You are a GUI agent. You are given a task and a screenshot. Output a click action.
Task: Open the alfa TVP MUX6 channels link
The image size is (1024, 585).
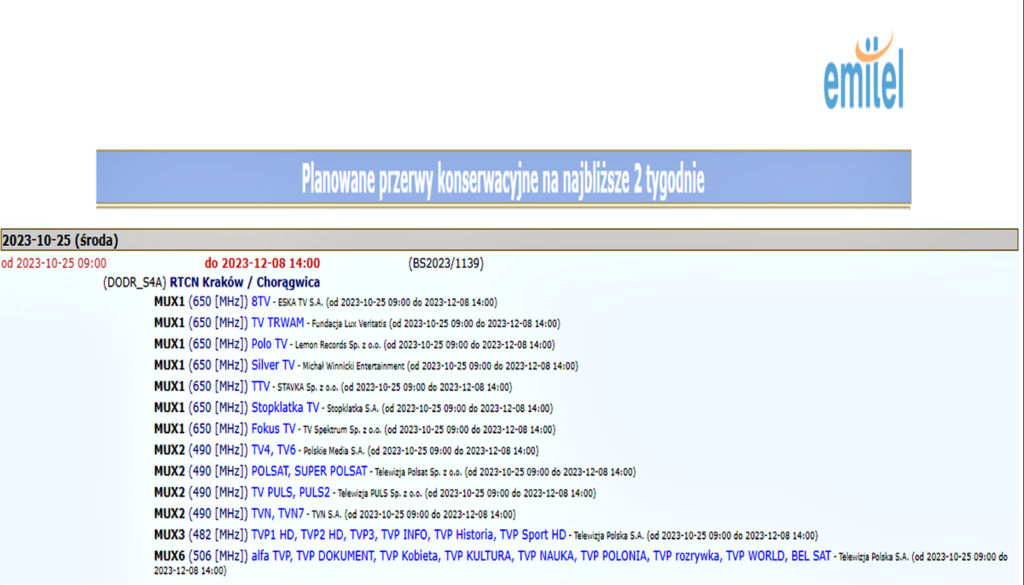tap(541, 556)
